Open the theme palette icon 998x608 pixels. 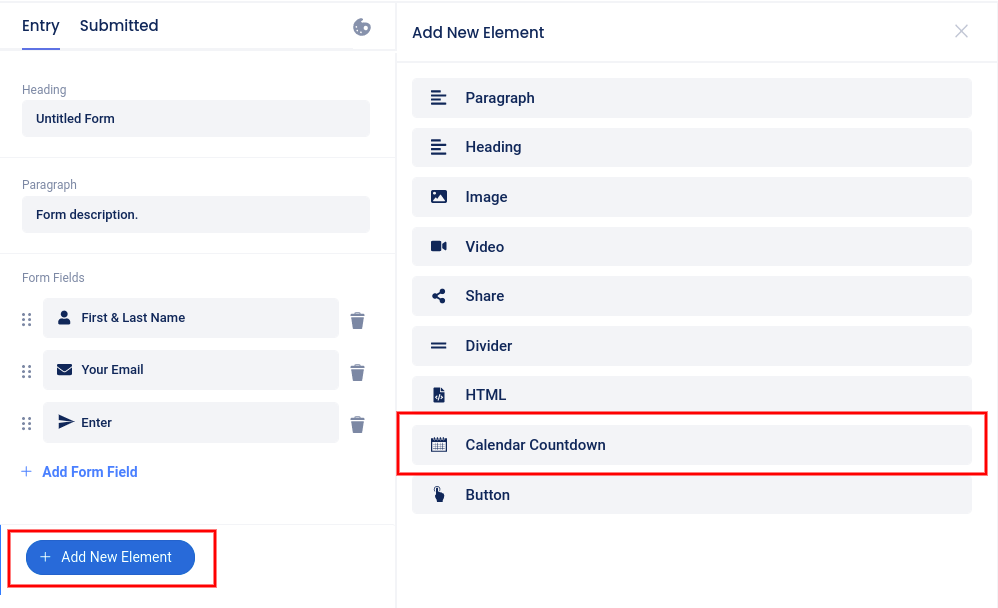point(362,27)
